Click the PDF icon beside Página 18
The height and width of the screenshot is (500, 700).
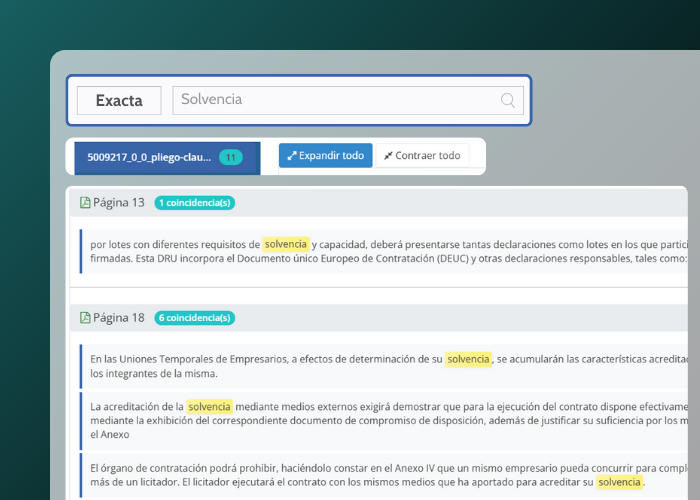(85, 318)
